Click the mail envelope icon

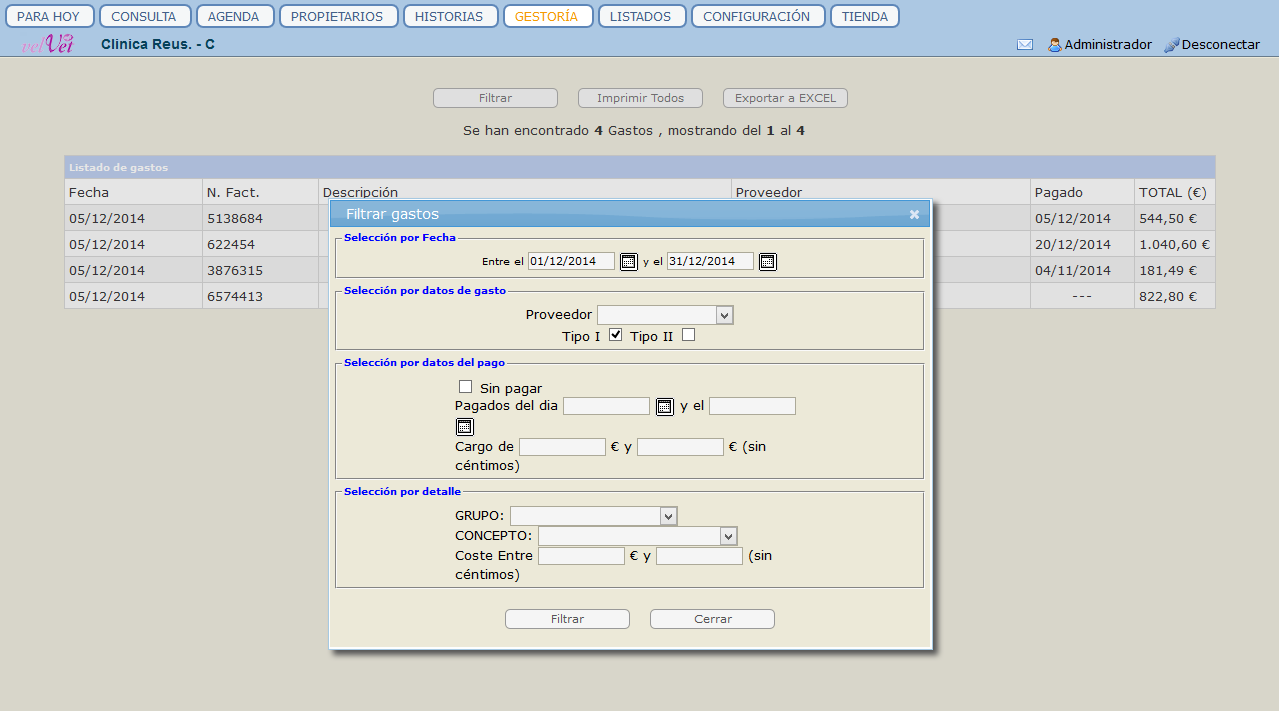(x=1025, y=45)
